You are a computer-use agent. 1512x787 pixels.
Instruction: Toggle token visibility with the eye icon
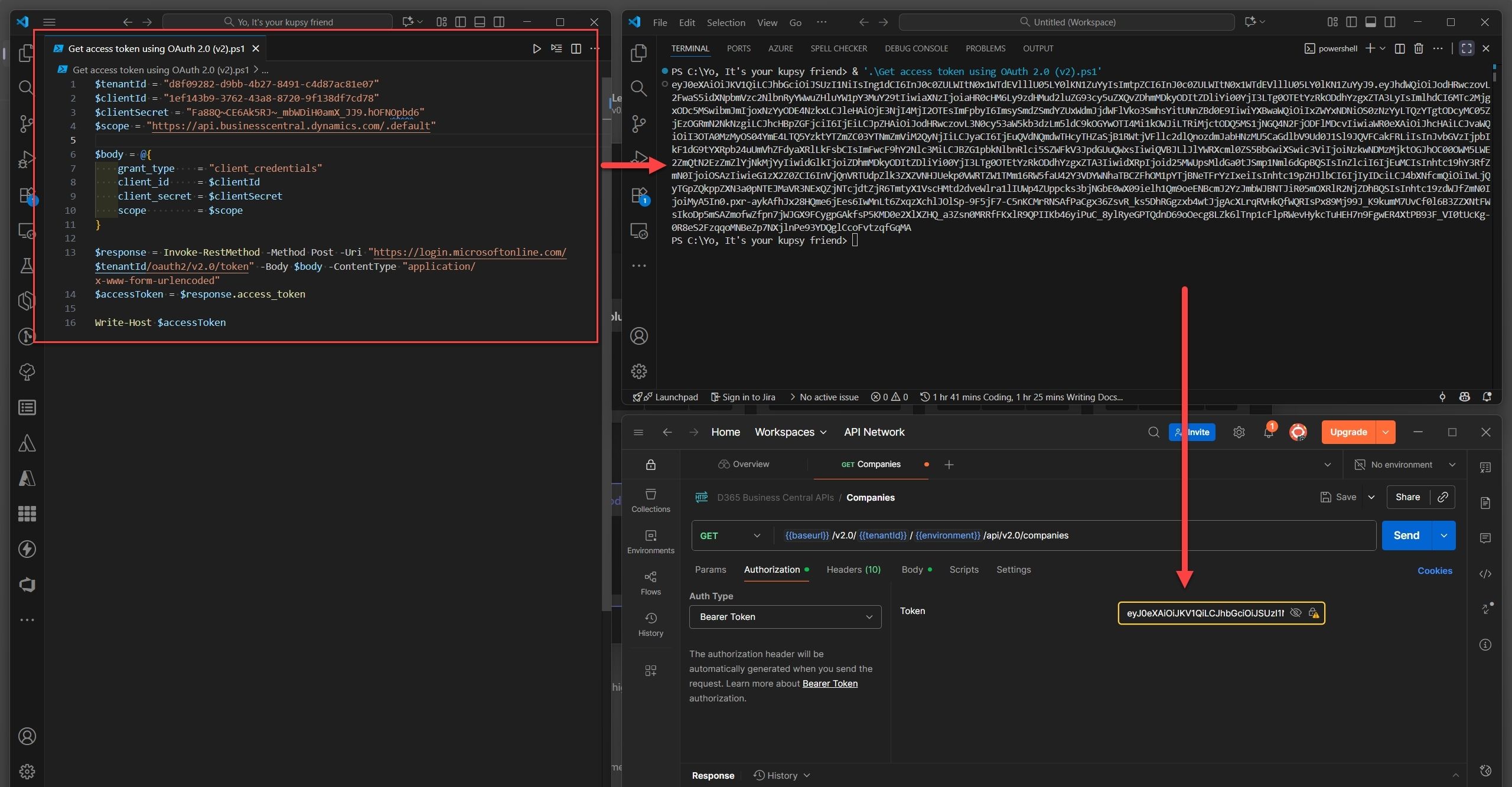(x=1295, y=613)
